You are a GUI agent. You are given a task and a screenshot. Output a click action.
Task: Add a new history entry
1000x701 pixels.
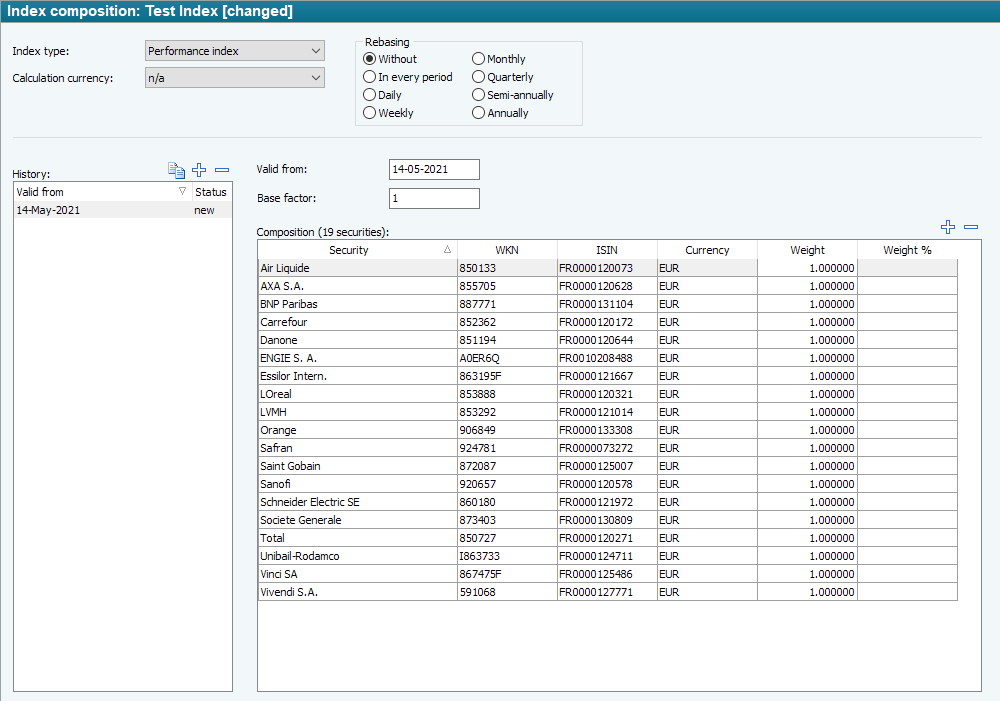(199, 171)
